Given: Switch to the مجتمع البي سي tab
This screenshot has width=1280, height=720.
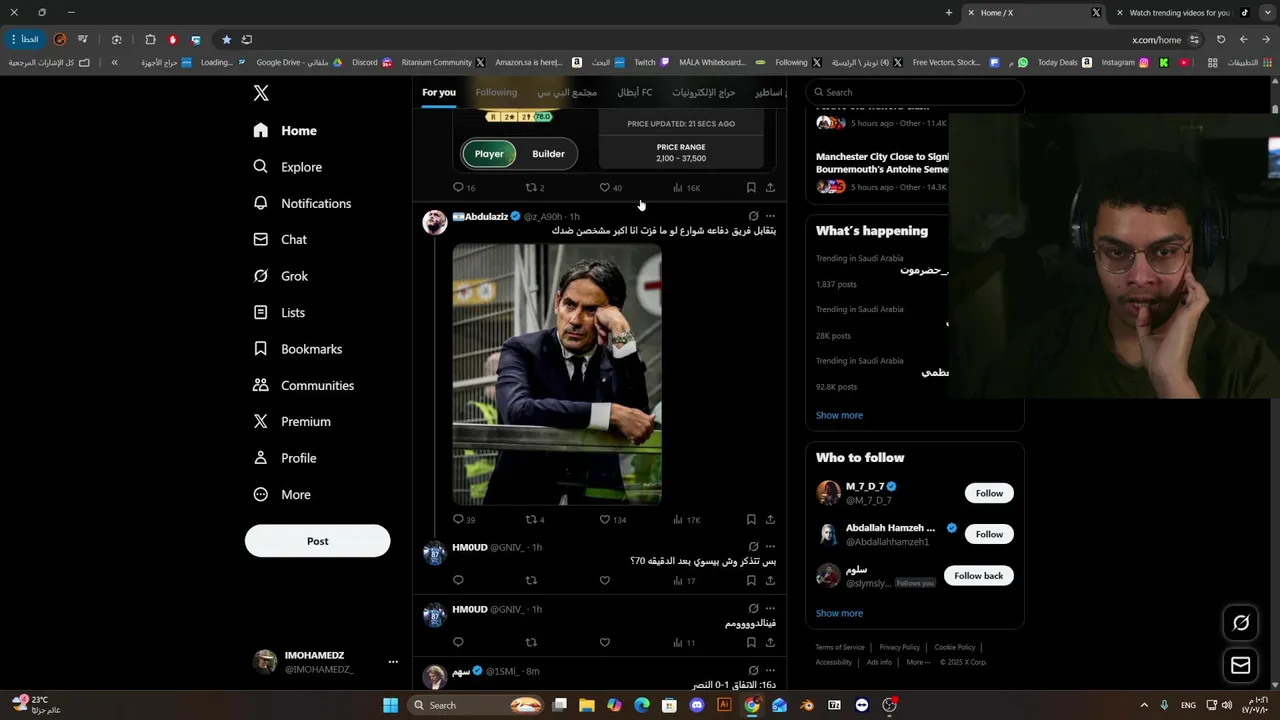Looking at the screenshot, I should coord(567,92).
